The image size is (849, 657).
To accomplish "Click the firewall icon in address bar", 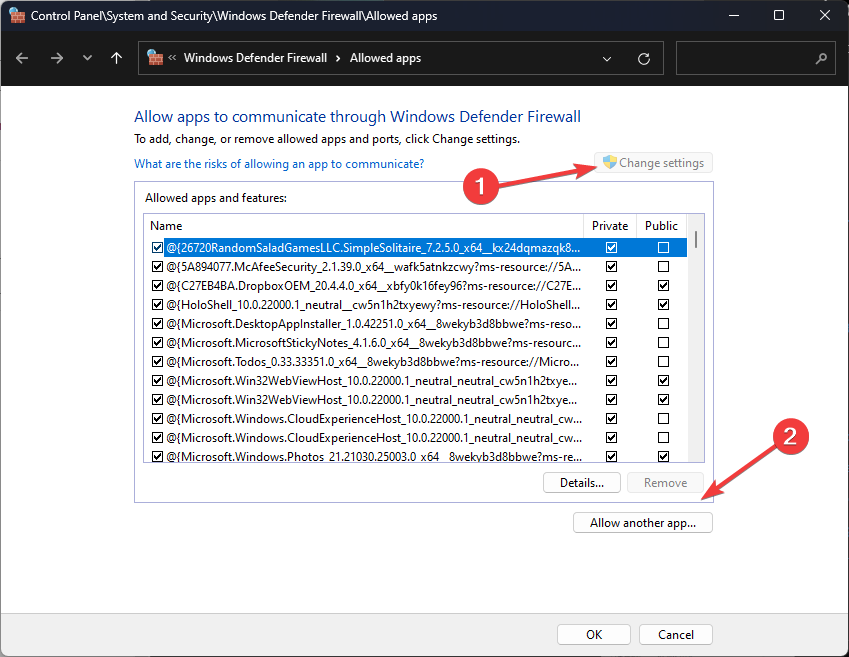I will click(x=155, y=58).
